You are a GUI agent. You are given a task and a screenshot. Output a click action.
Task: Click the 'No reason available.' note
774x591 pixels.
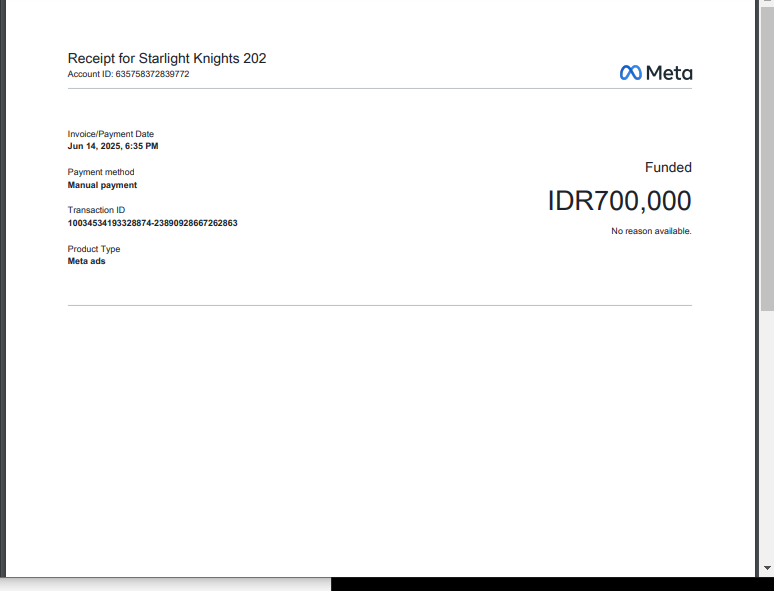point(651,231)
